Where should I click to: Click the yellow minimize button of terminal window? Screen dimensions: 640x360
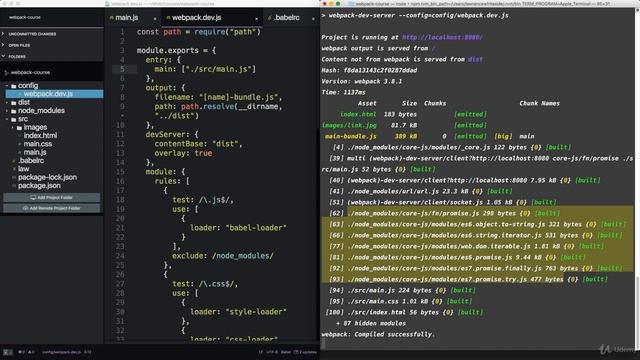coord(331,4)
